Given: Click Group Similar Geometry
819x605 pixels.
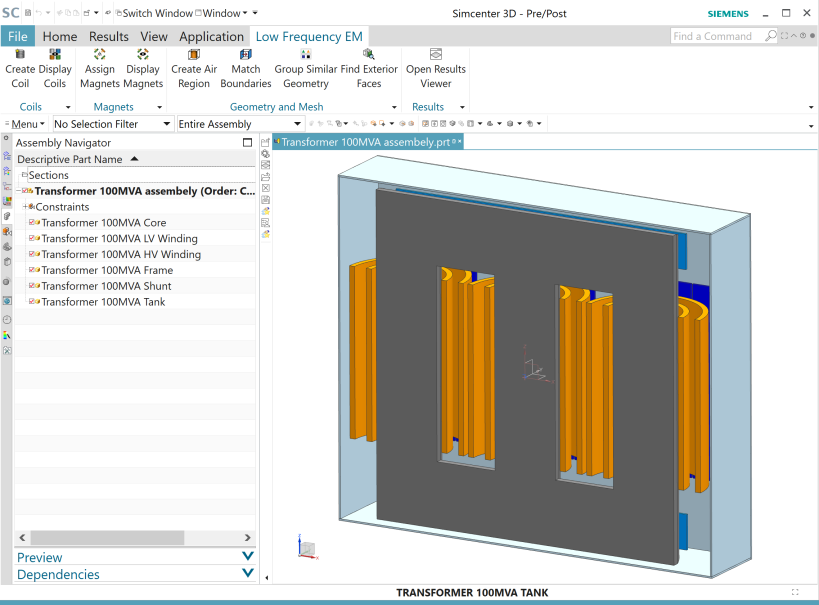Looking at the screenshot, I should [x=306, y=69].
